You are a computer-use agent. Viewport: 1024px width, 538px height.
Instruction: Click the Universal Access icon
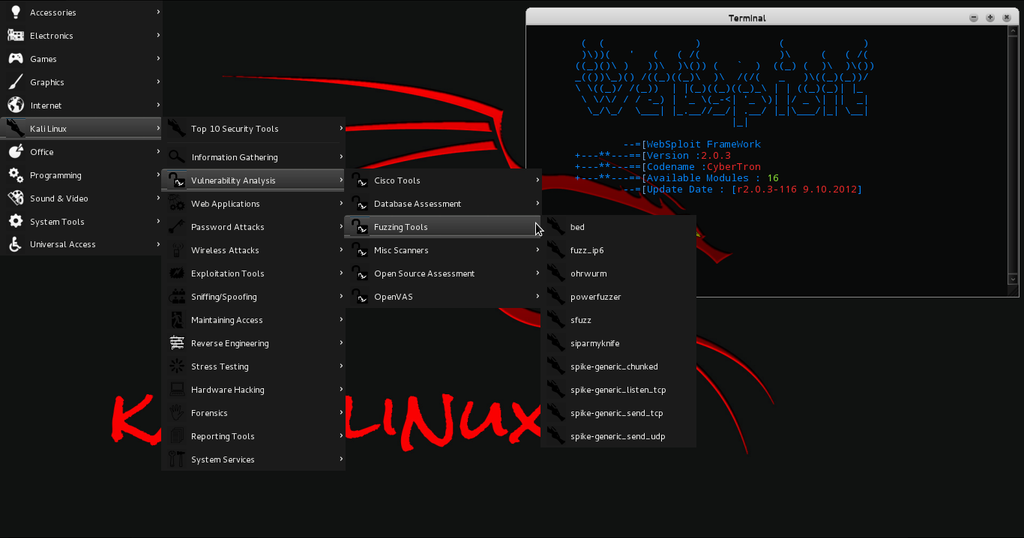pyautogui.click(x=16, y=244)
